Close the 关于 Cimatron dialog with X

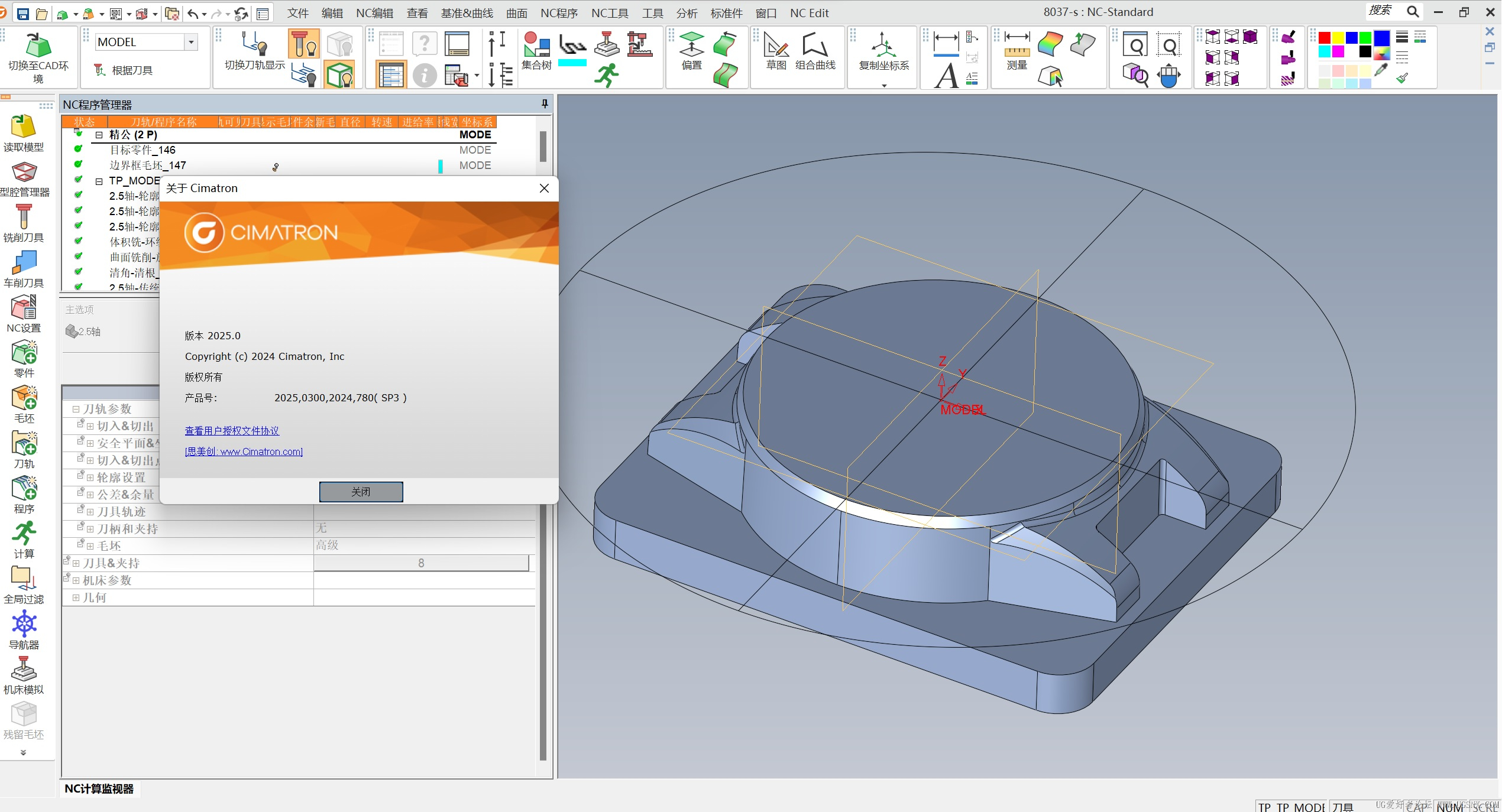point(544,188)
